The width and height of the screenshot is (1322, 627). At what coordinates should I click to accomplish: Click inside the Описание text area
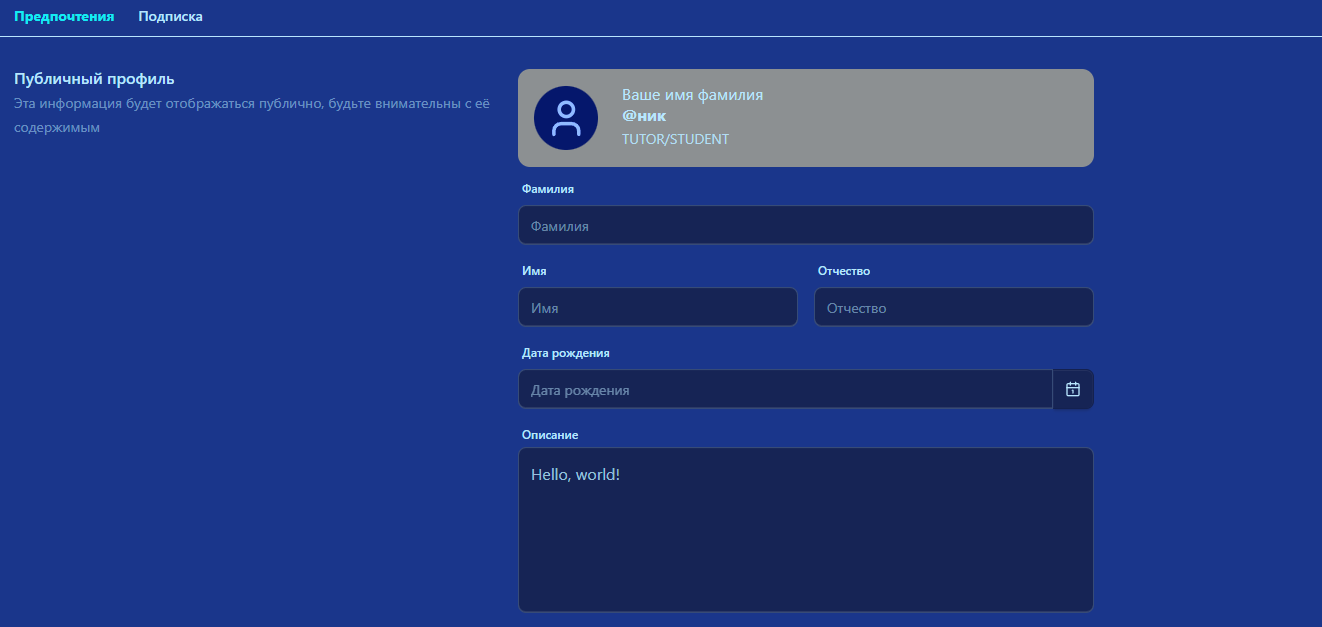(x=805, y=530)
